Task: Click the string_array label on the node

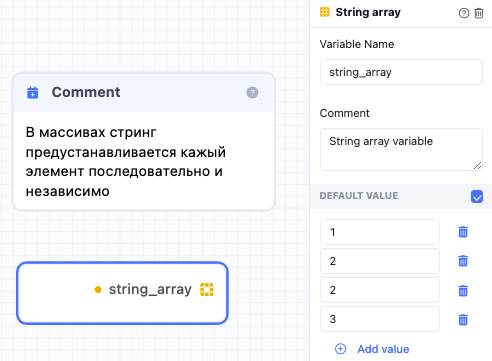Action: [150, 289]
